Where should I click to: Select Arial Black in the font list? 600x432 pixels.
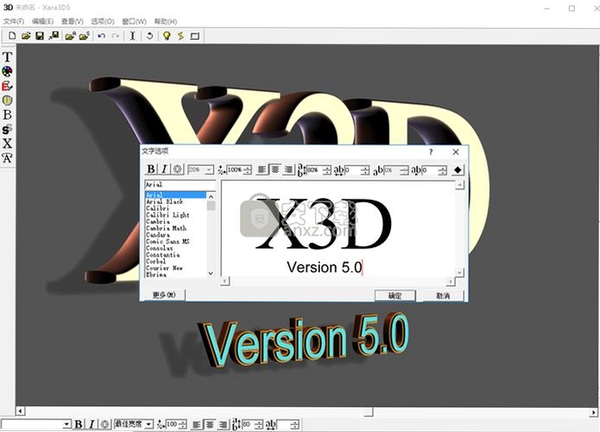point(165,202)
